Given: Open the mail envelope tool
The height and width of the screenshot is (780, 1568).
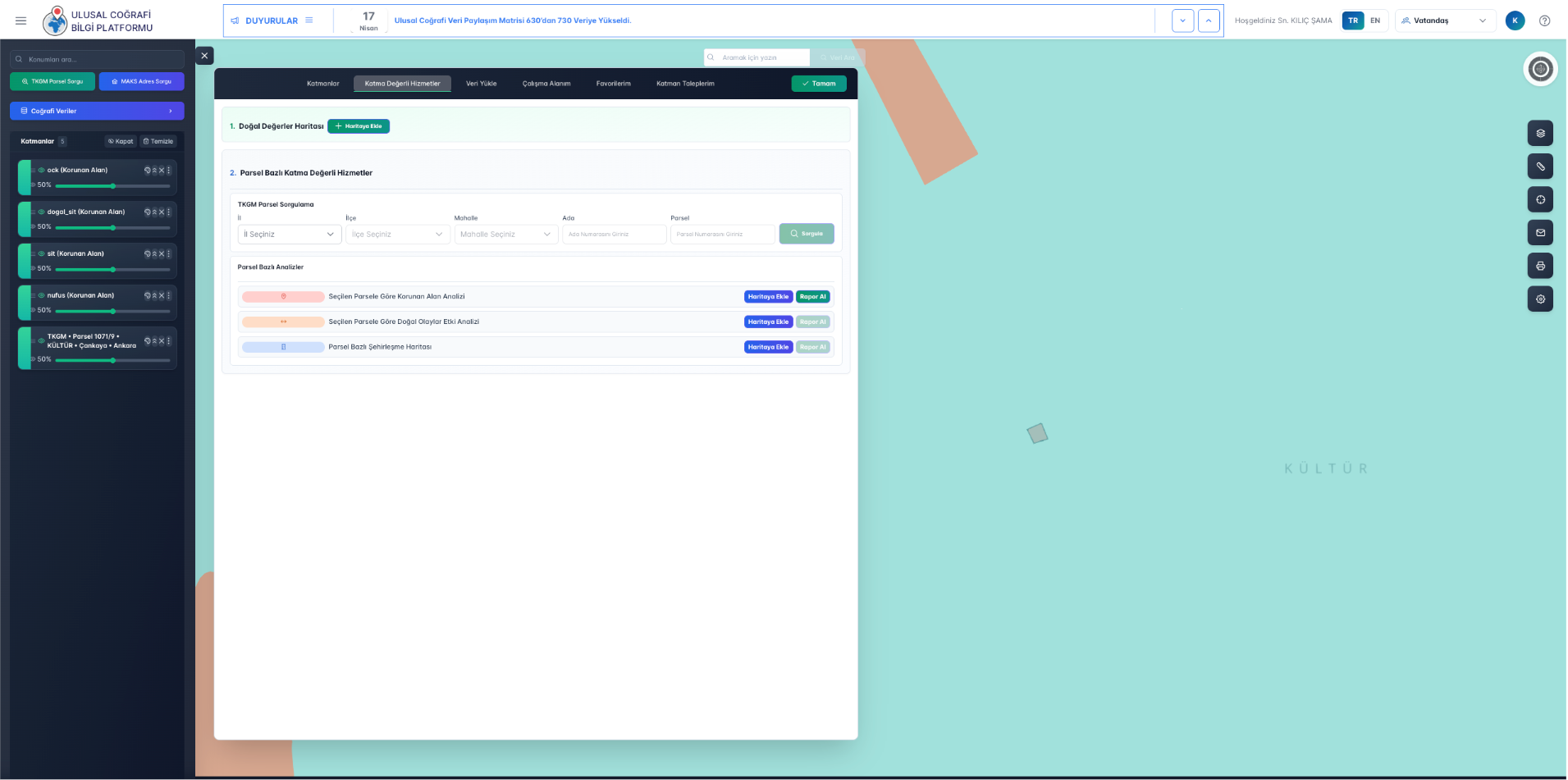Looking at the screenshot, I should tap(1540, 233).
